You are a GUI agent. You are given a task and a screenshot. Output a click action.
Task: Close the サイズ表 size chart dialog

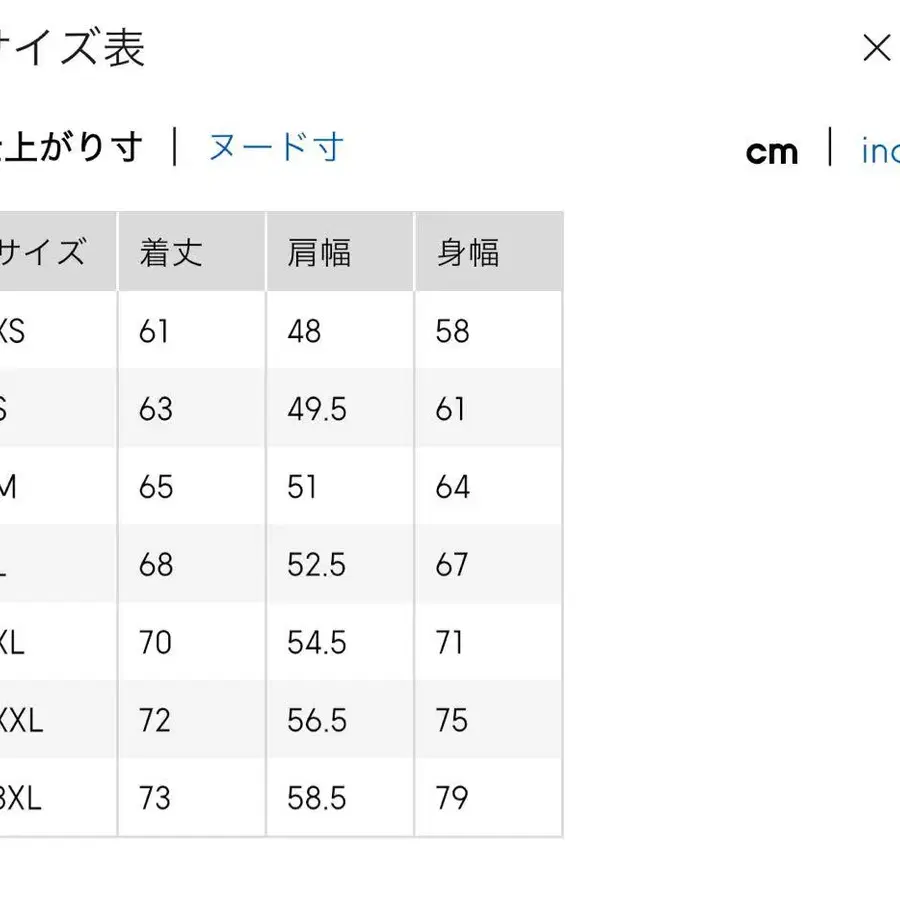877,47
